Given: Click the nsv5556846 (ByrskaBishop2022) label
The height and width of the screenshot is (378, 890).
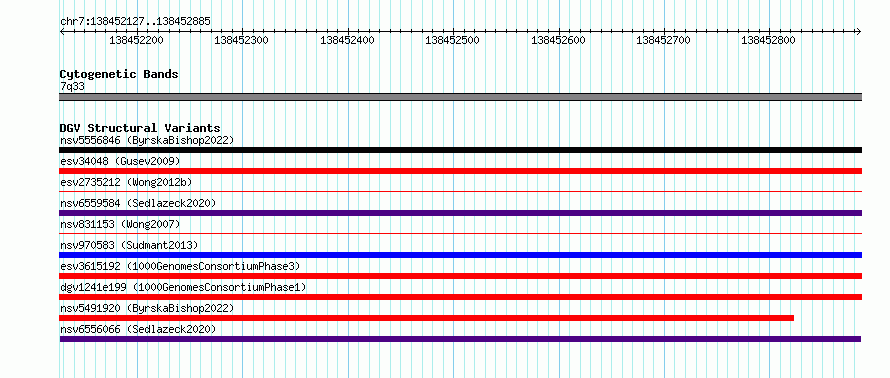Looking at the screenshot, I should coord(147,140).
